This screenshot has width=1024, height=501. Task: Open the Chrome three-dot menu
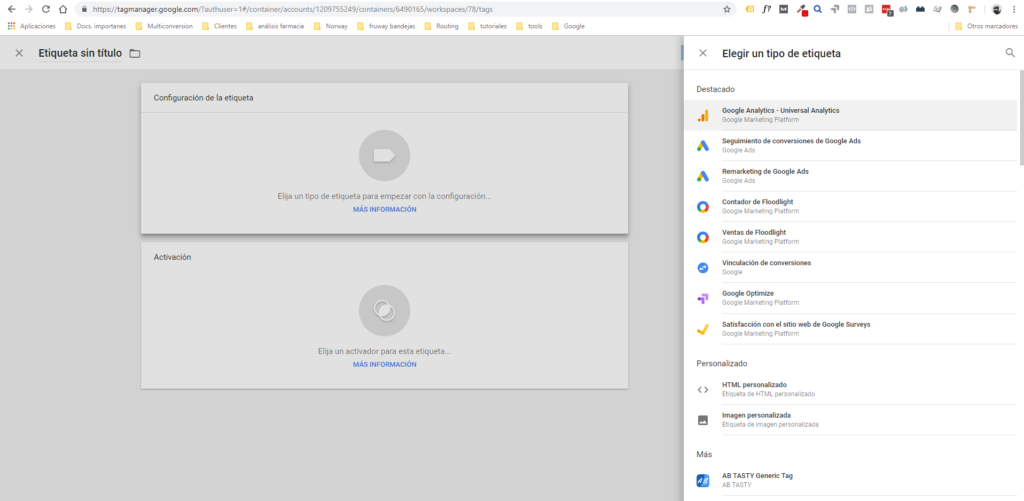click(x=1014, y=9)
